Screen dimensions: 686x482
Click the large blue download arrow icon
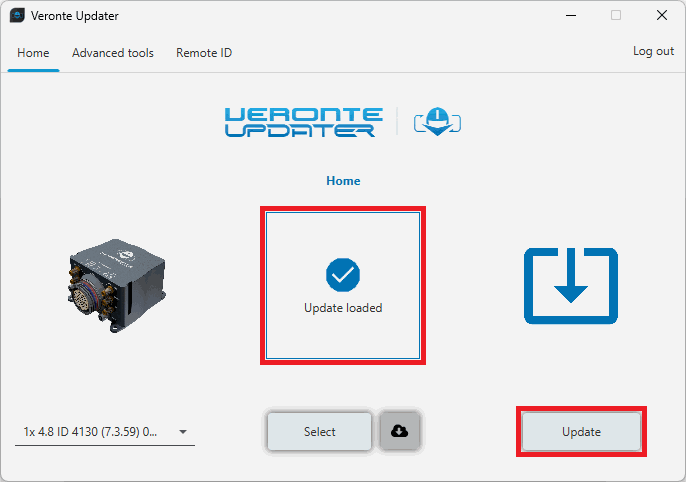(570, 286)
